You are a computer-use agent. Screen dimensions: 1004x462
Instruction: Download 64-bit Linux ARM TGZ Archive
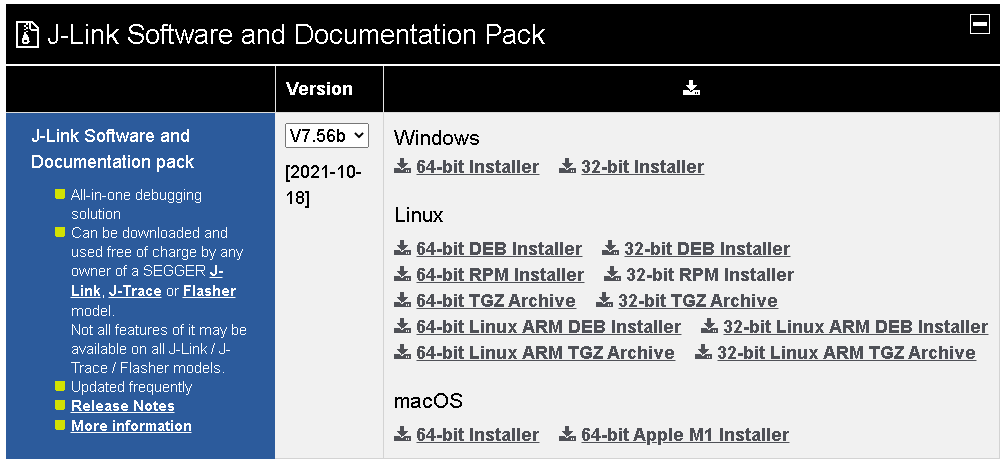click(545, 353)
